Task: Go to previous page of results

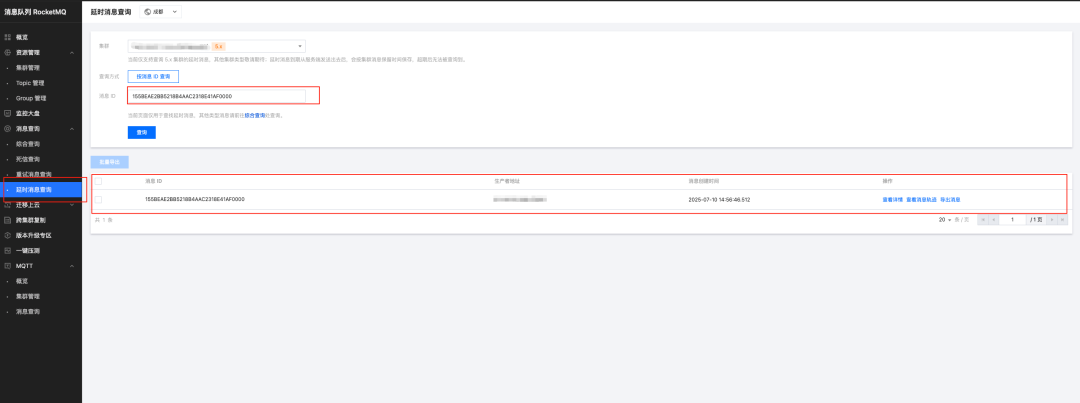Action: [x=994, y=220]
